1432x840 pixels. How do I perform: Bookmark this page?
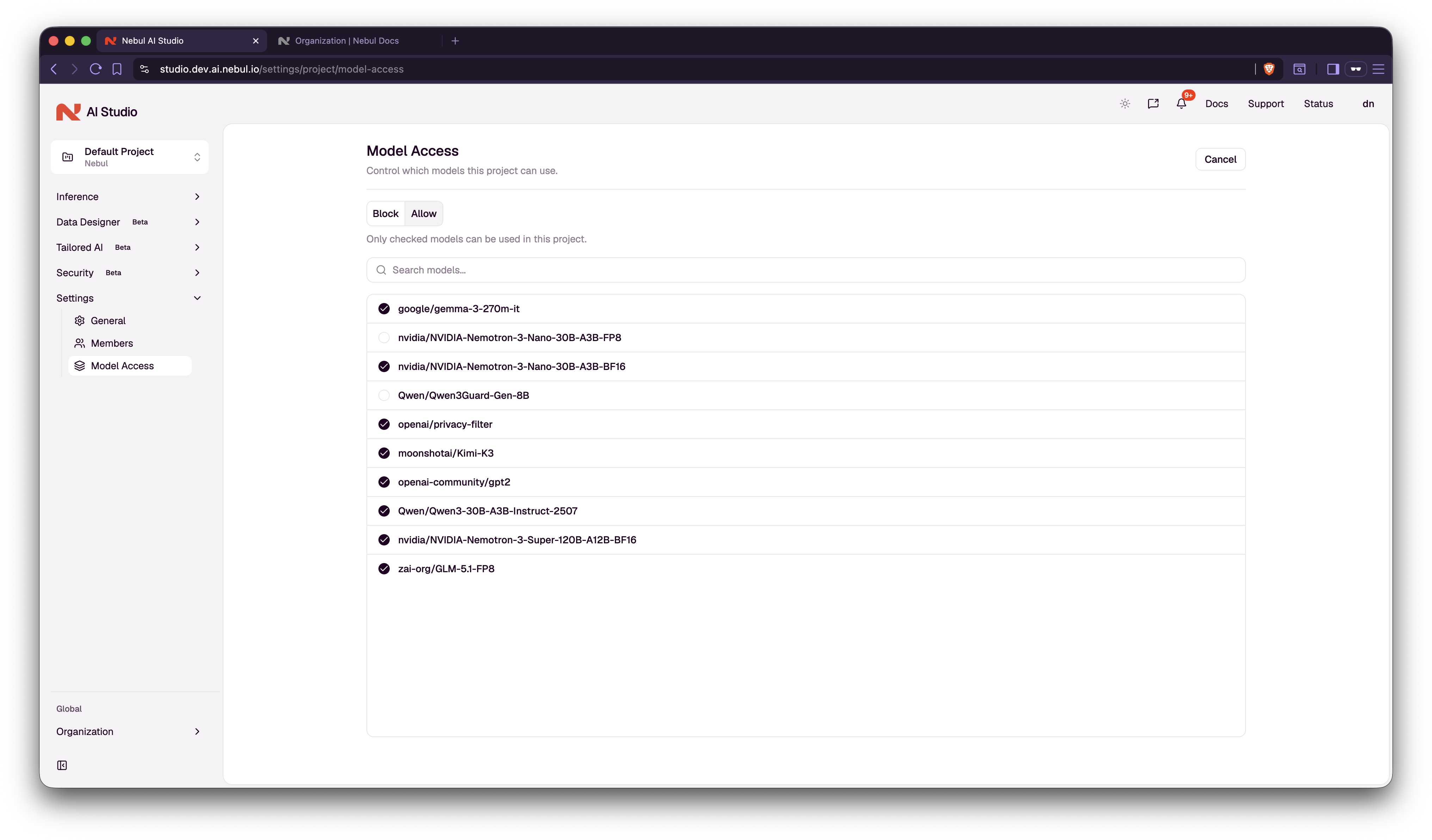point(117,69)
